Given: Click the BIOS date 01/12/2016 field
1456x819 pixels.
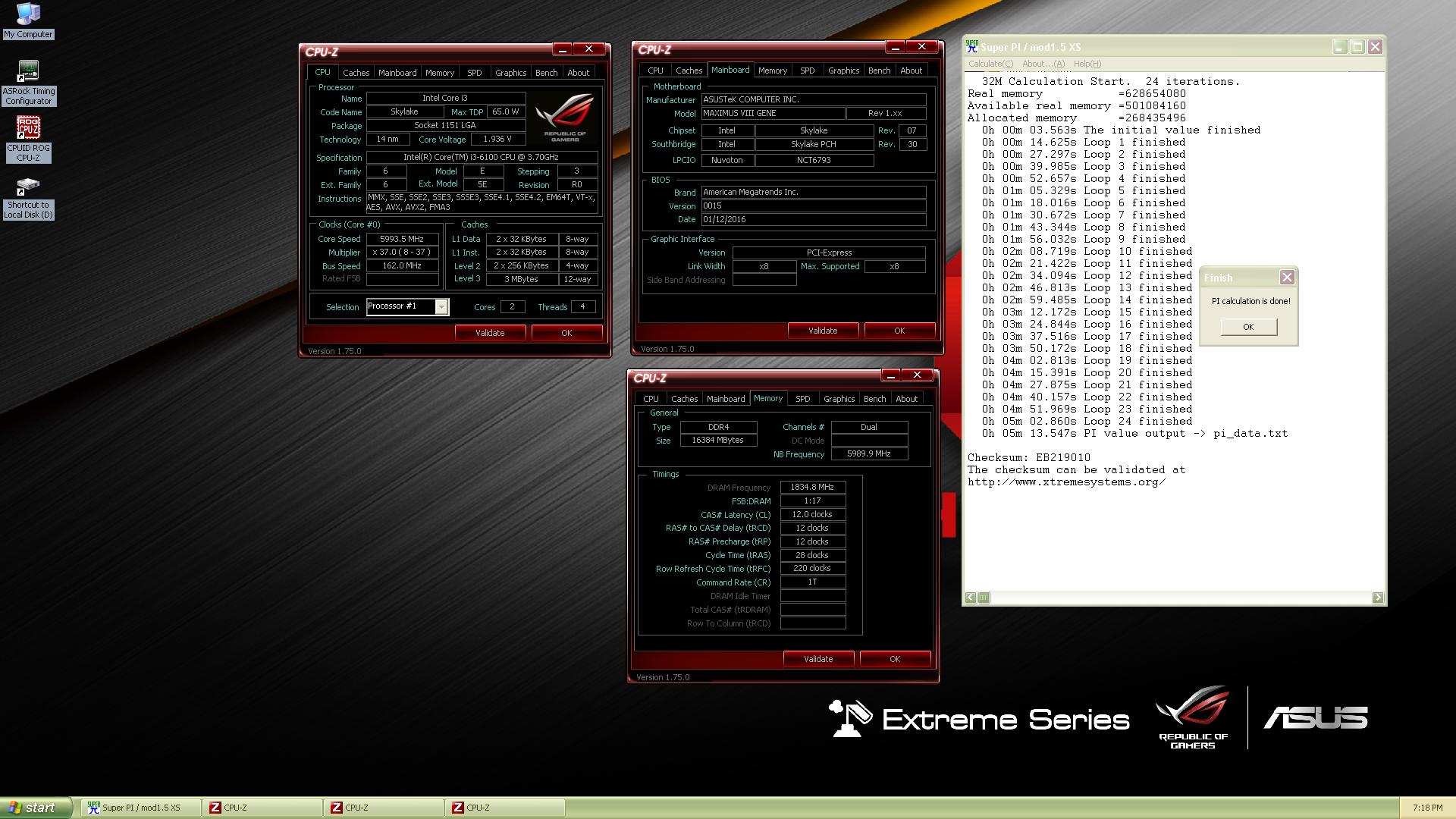Looking at the screenshot, I should pos(813,219).
